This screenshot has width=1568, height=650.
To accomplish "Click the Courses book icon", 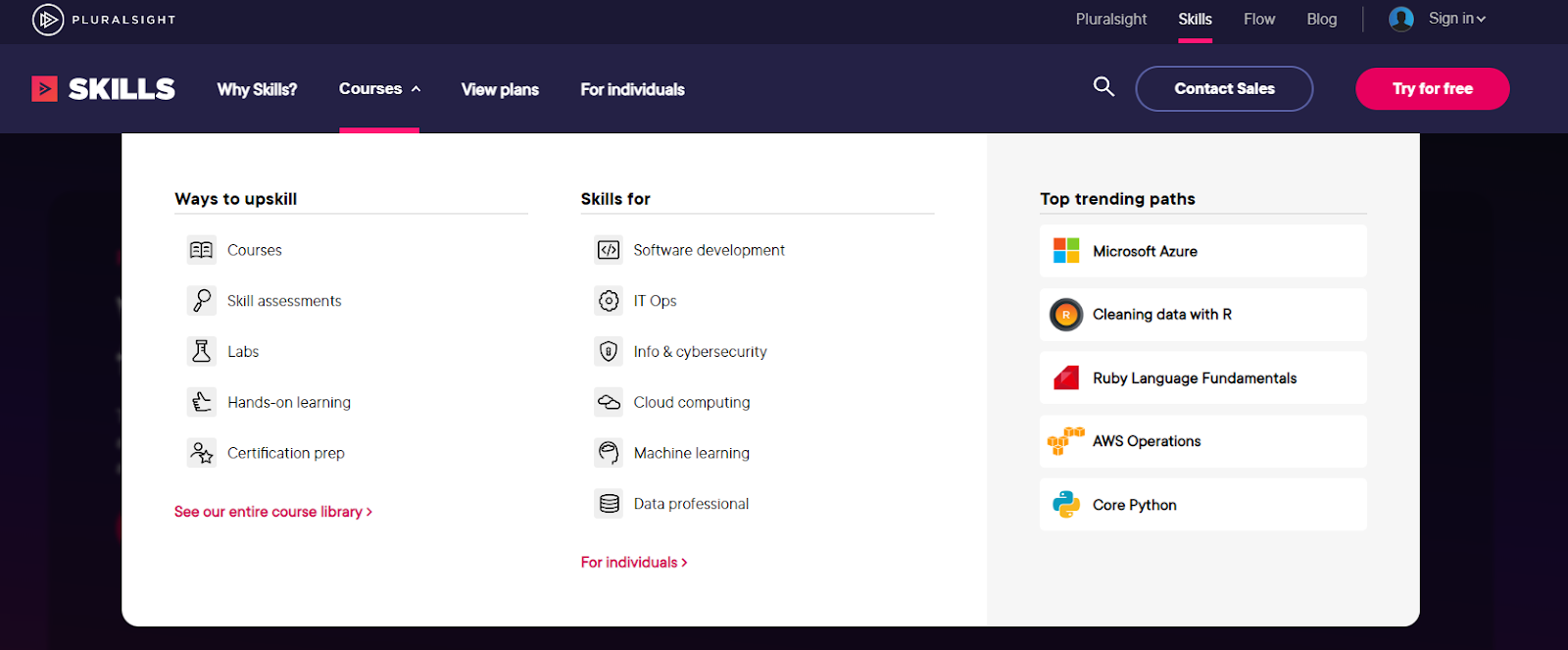I will (x=202, y=250).
